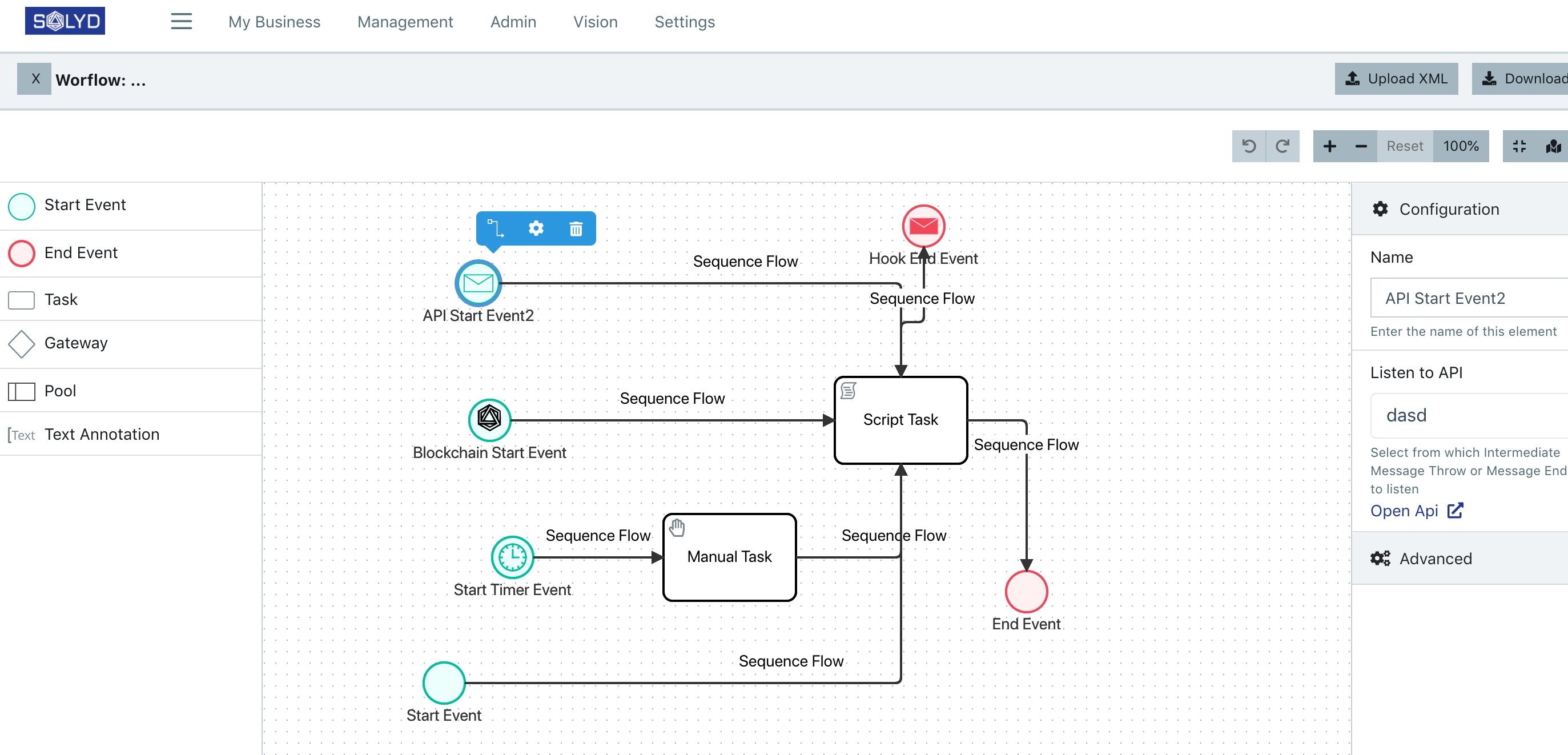
Task: Click Sequence Flow label right of Script Task
Action: (1026, 444)
